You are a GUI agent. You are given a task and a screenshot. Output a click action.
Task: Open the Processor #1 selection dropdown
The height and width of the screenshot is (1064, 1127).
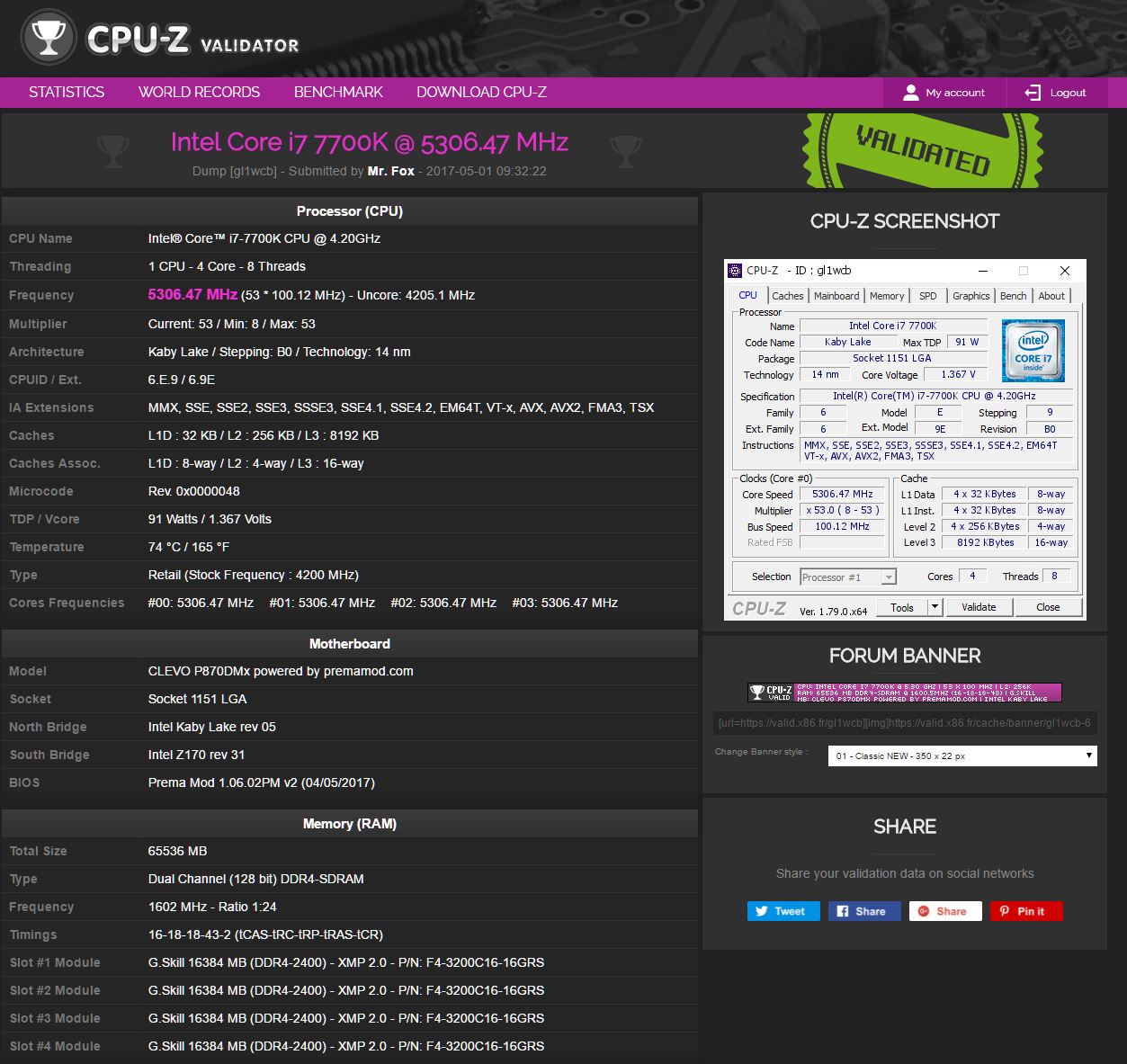[847, 577]
